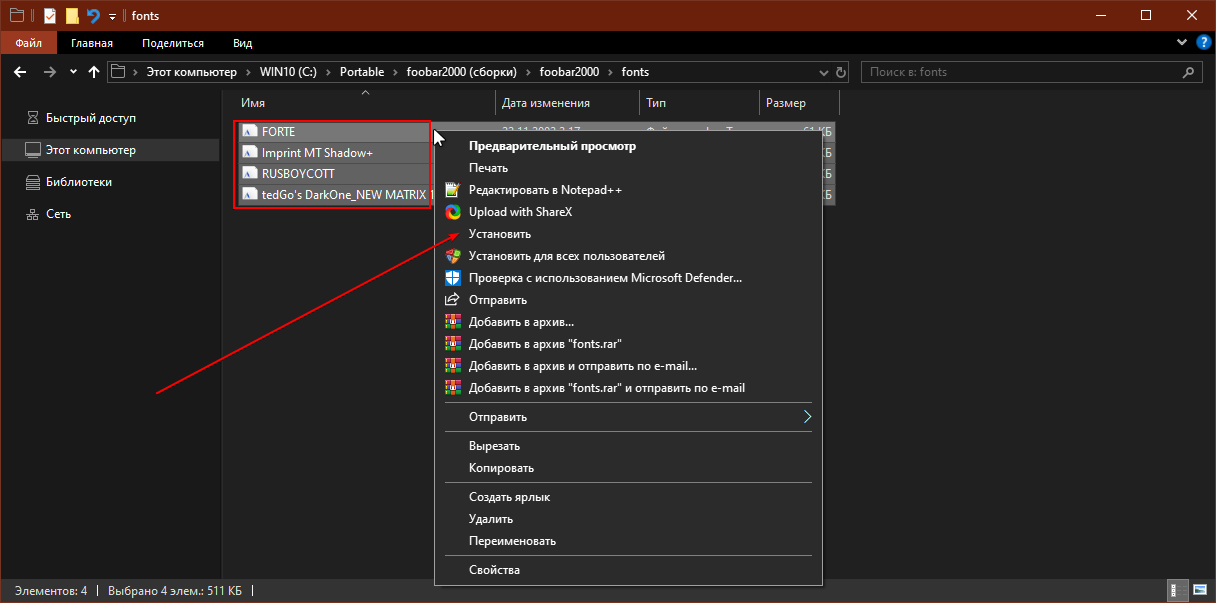Click "Этот компьютер" in navigation pane

pos(90,150)
